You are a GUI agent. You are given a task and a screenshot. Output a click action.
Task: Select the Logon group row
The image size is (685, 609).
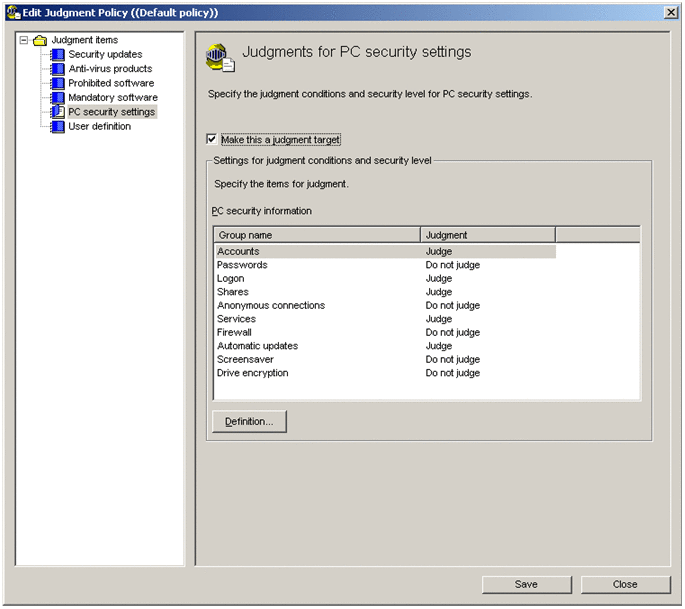(385, 278)
